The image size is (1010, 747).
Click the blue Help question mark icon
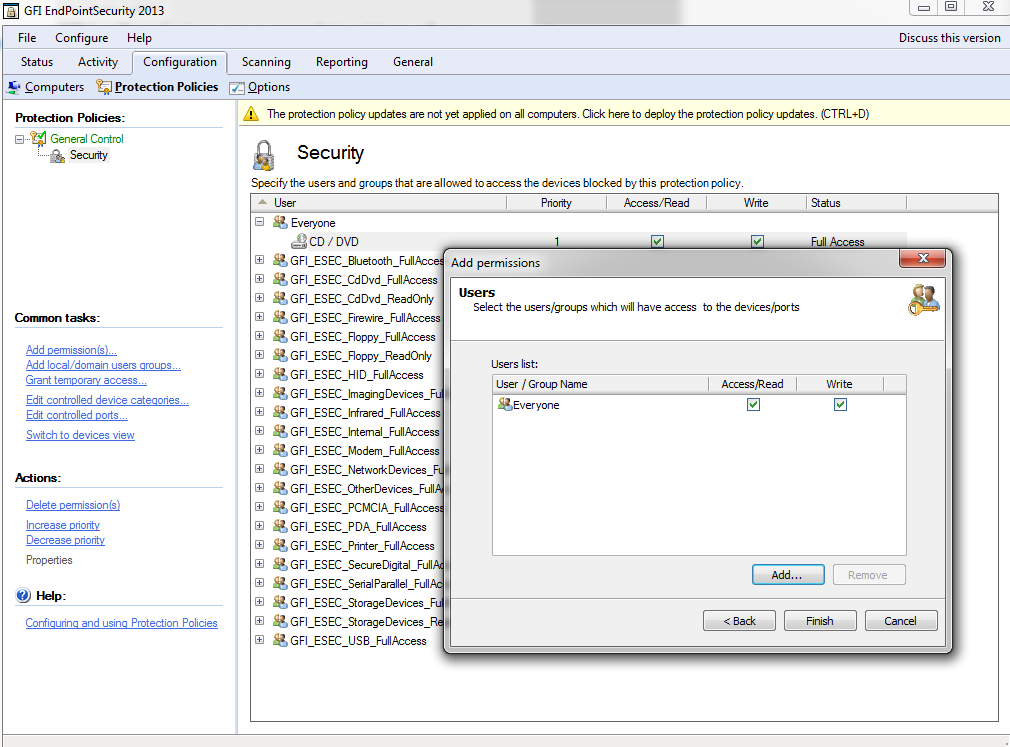coord(23,596)
